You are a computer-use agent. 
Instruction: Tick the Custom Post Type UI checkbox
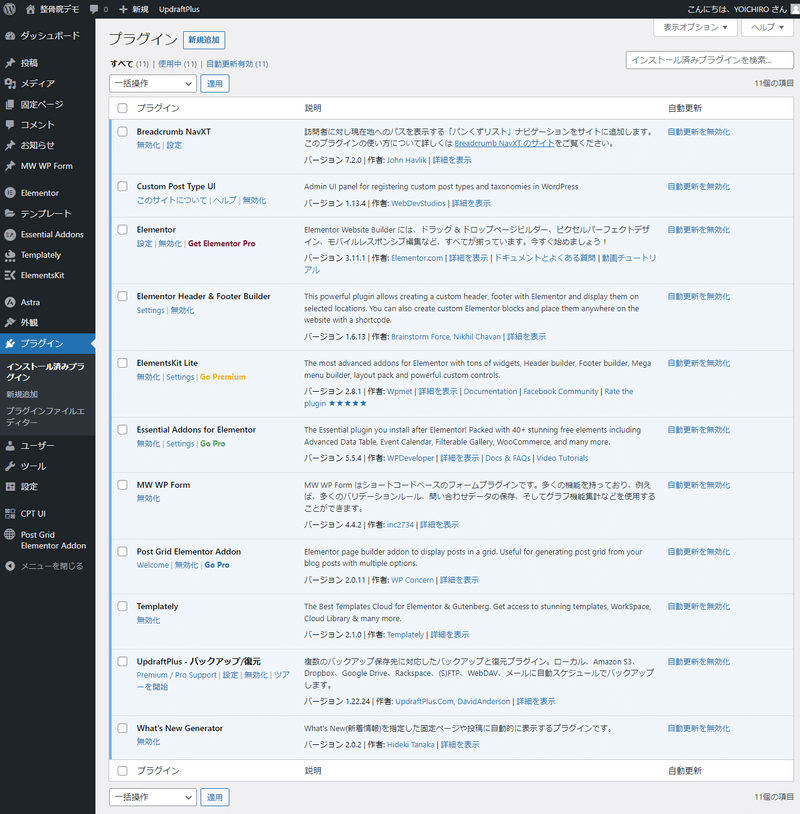tap(123, 186)
